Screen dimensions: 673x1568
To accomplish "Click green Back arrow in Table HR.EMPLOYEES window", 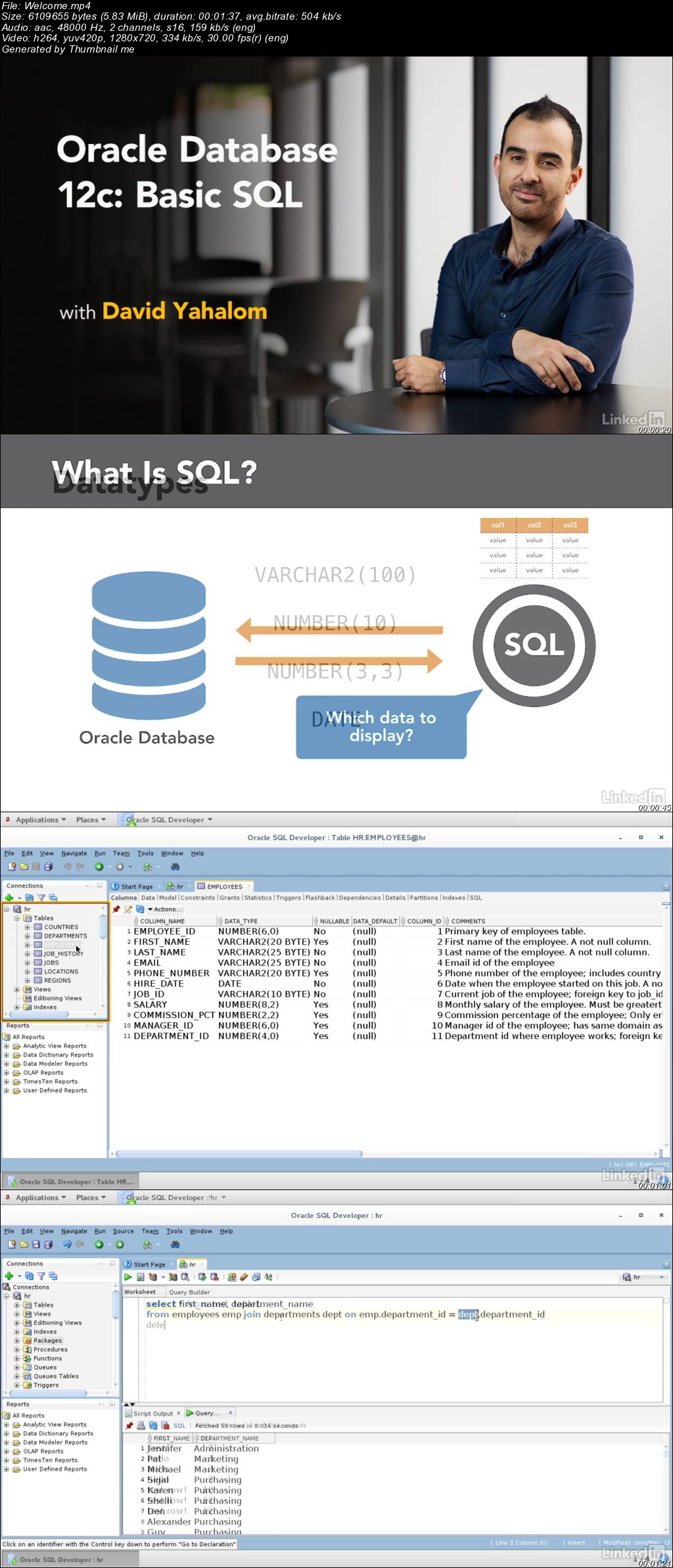I will coord(99,867).
